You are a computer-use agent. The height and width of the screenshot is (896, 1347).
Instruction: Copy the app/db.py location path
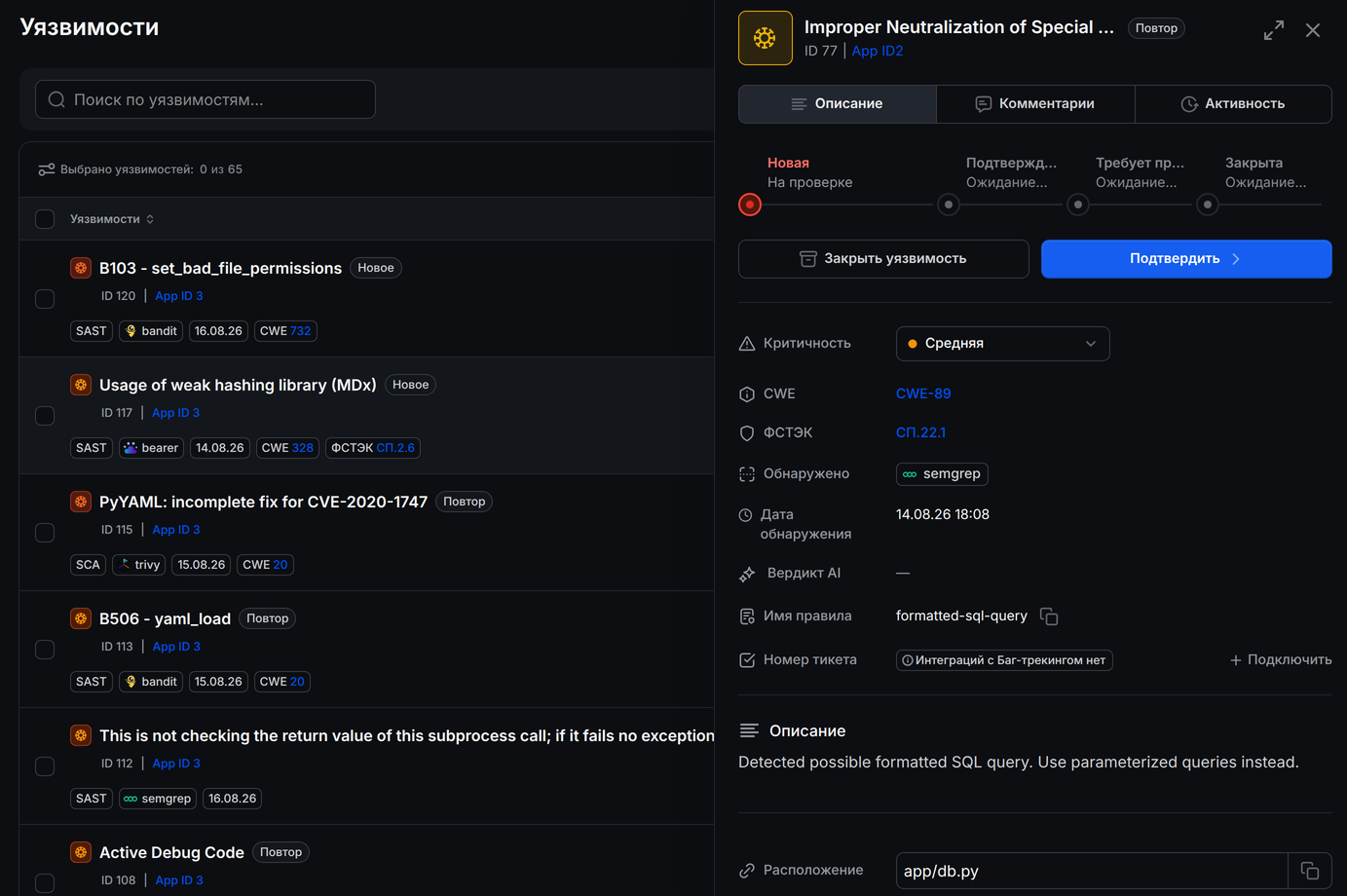click(x=1310, y=871)
